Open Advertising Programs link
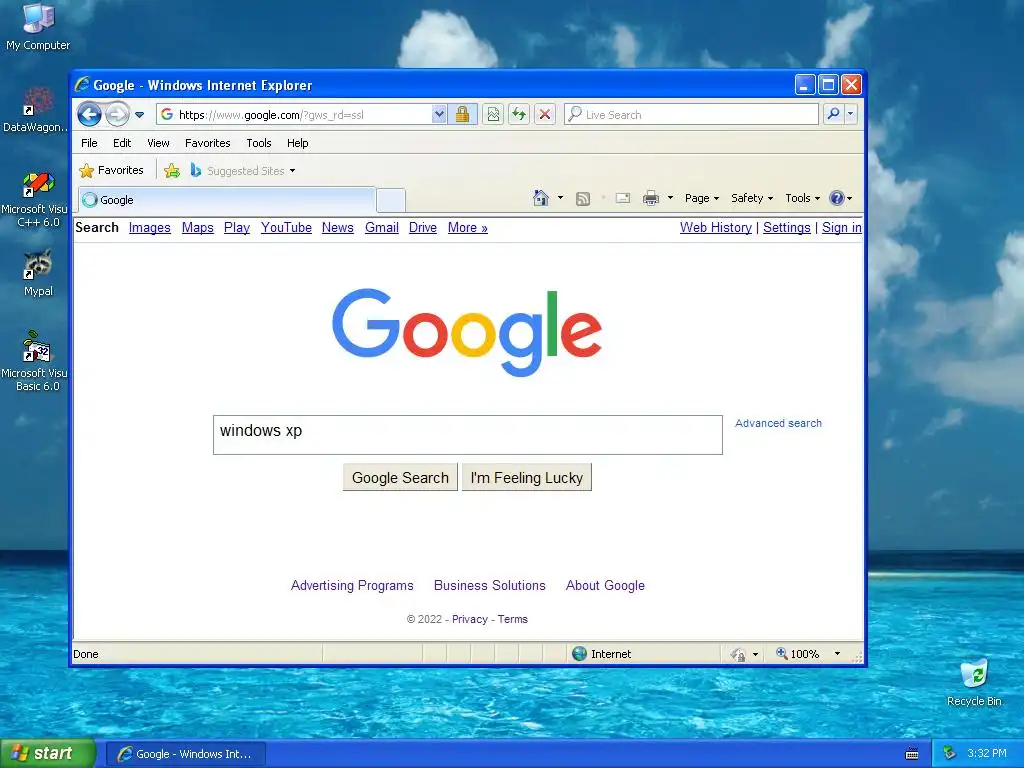 (x=352, y=585)
